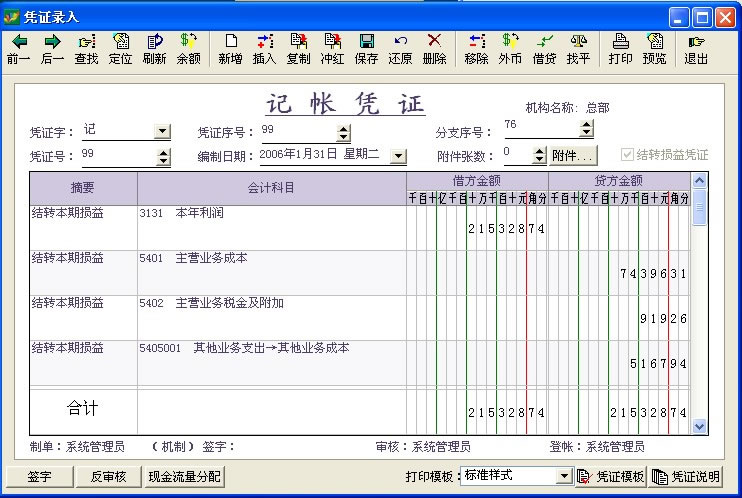Viewport: 742px width, 498px height.
Task: Click the 打印 (Print) toolbar icon
Action: pyautogui.click(x=620, y=48)
